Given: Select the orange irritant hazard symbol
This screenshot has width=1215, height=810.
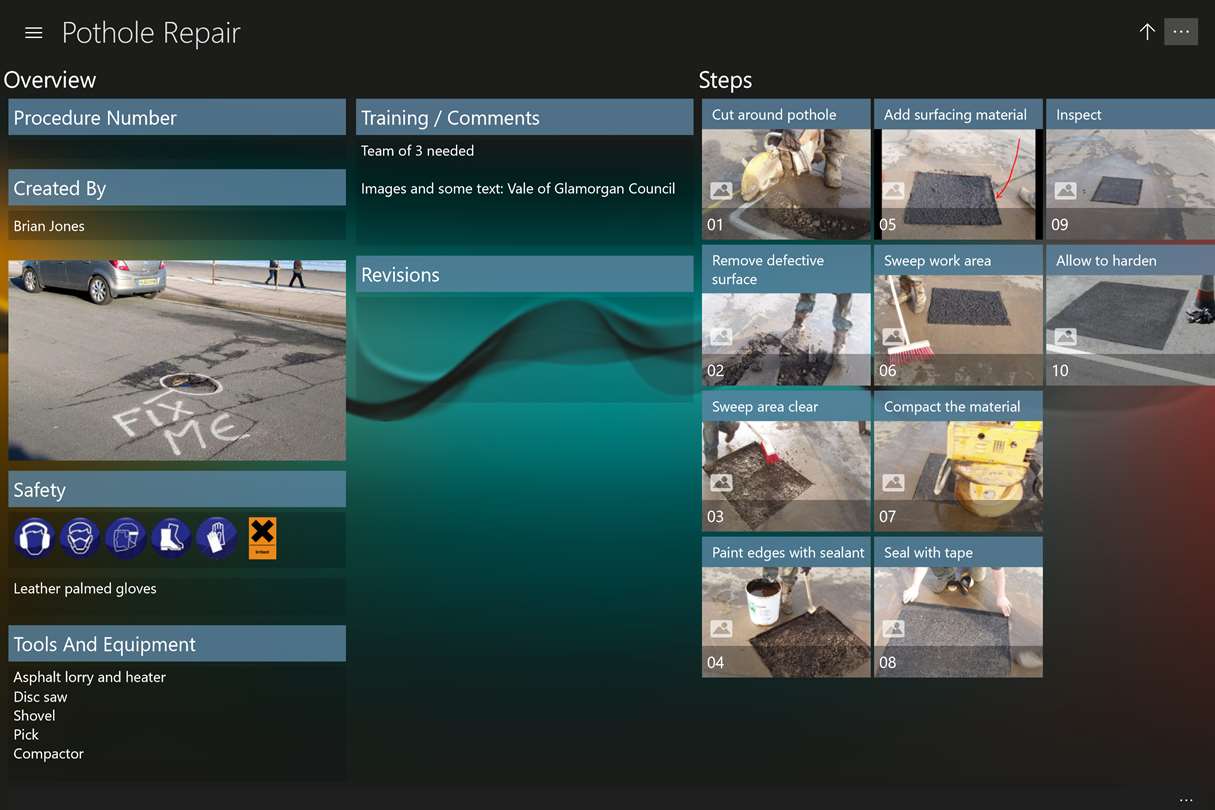Looking at the screenshot, I should 262,538.
